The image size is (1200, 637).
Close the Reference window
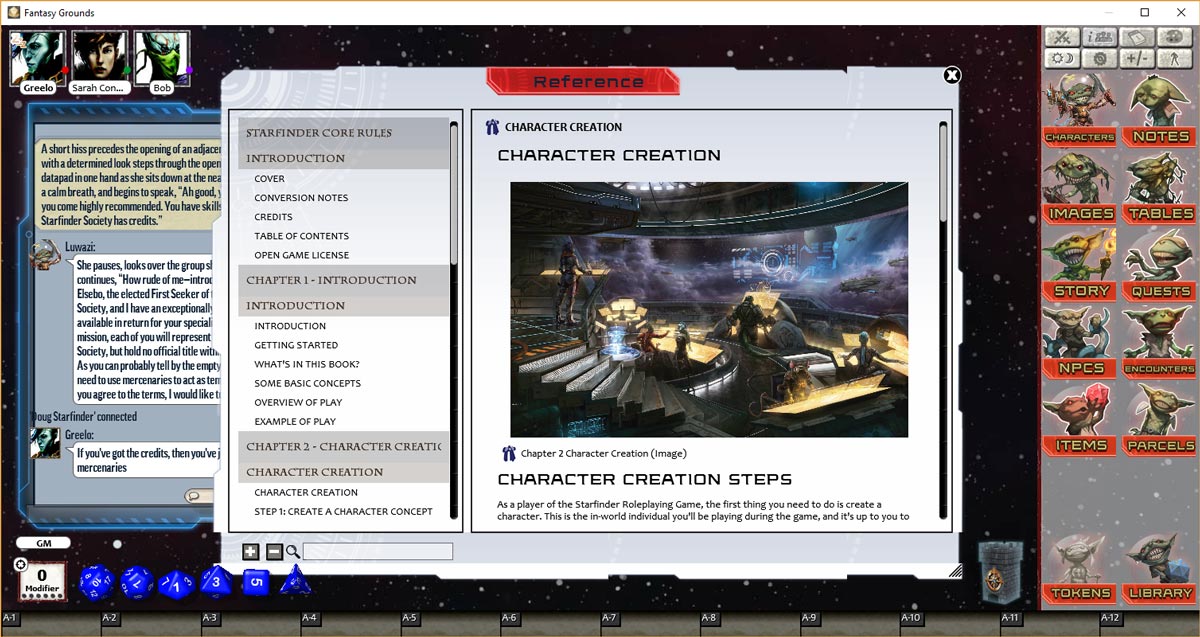952,75
